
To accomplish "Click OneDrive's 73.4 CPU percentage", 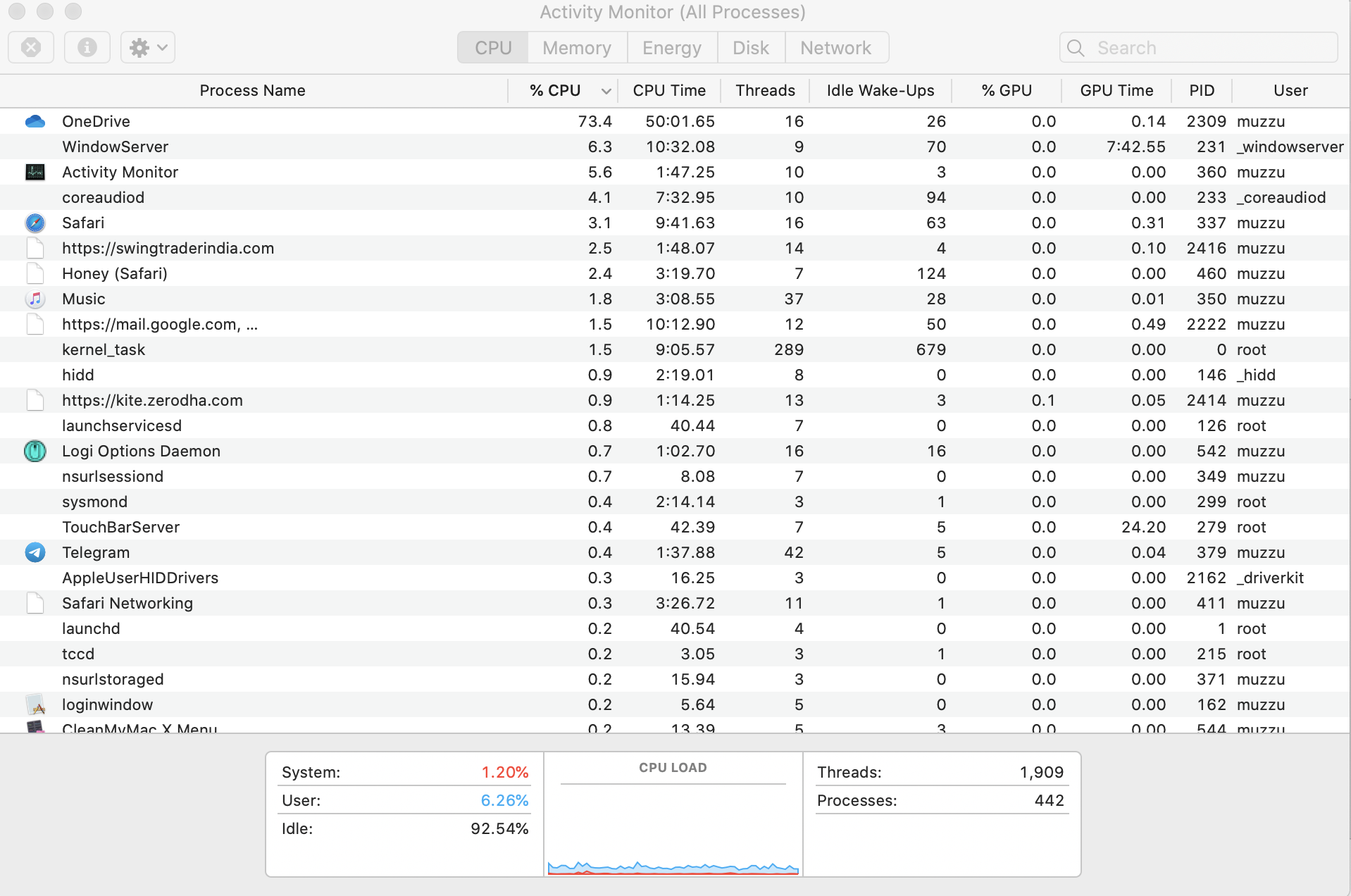I will tap(595, 121).
